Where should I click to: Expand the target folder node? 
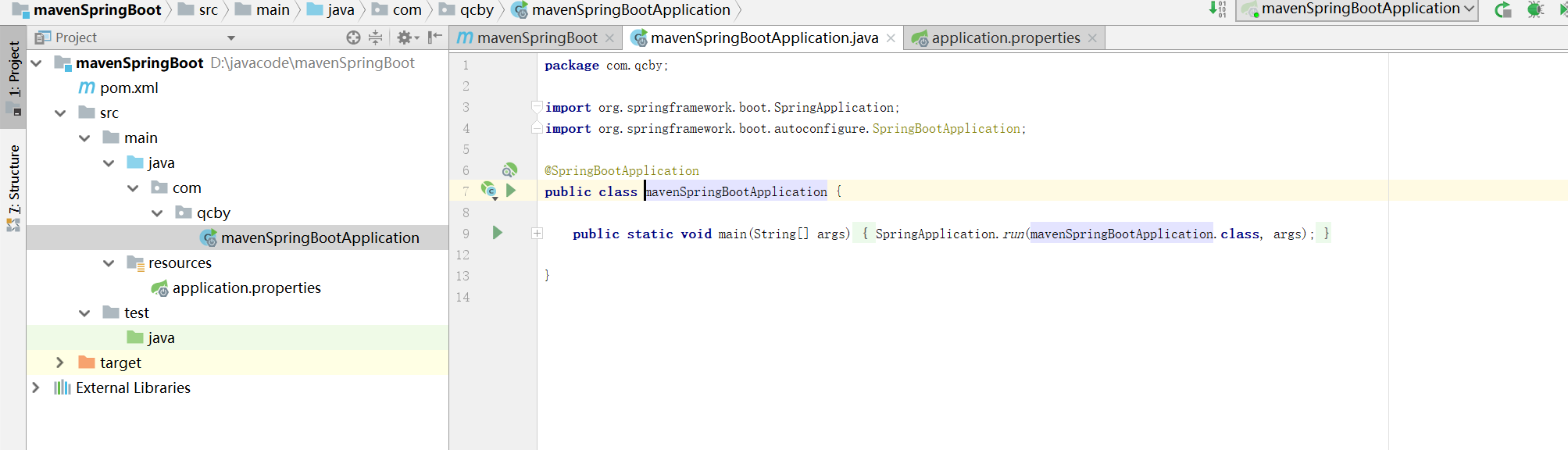coord(60,362)
